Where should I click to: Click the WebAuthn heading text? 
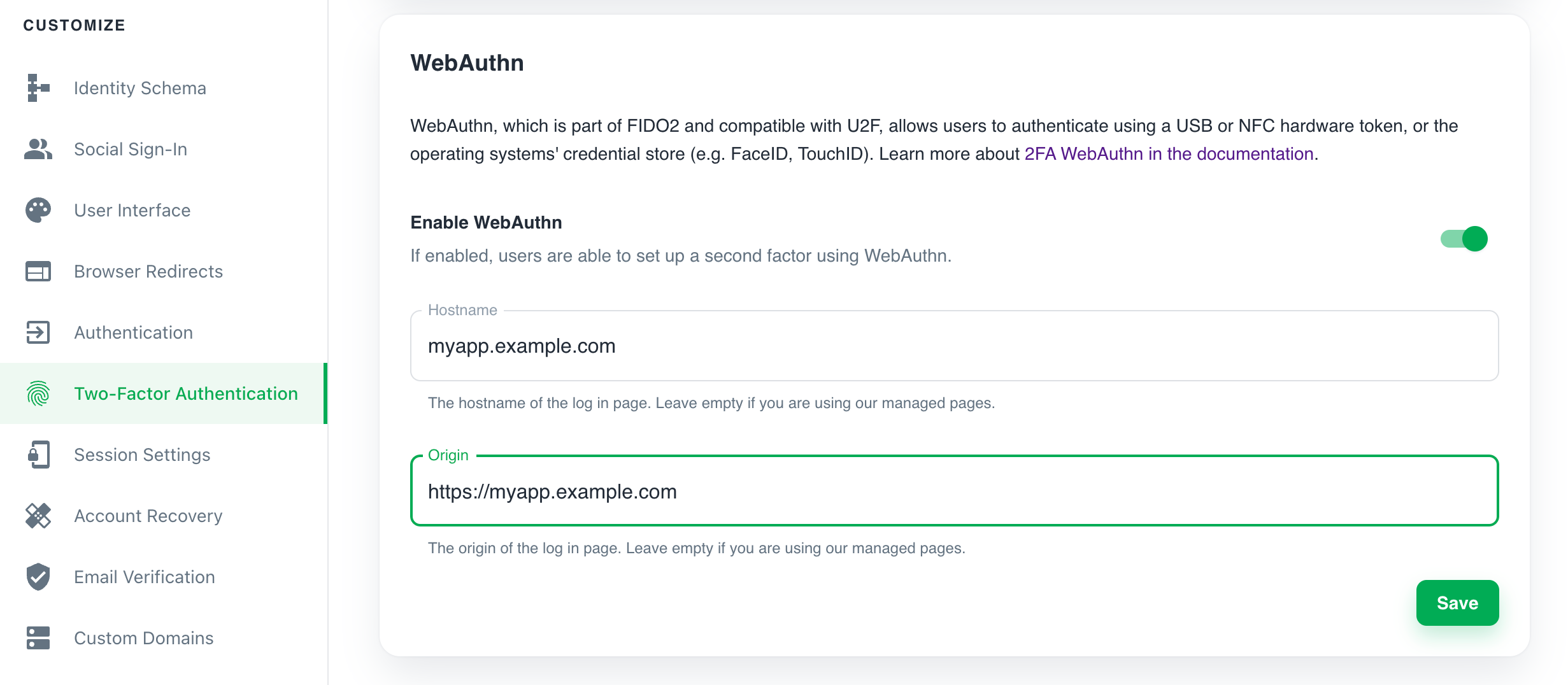click(x=467, y=62)
